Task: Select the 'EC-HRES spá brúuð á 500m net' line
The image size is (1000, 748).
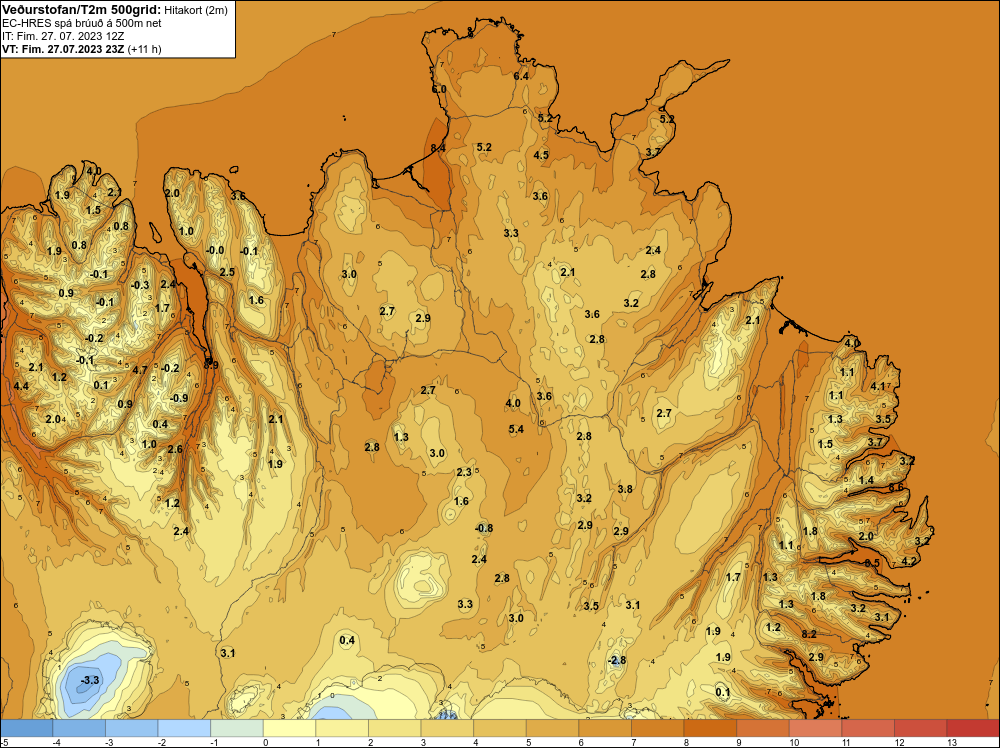Action: [82, 23]
